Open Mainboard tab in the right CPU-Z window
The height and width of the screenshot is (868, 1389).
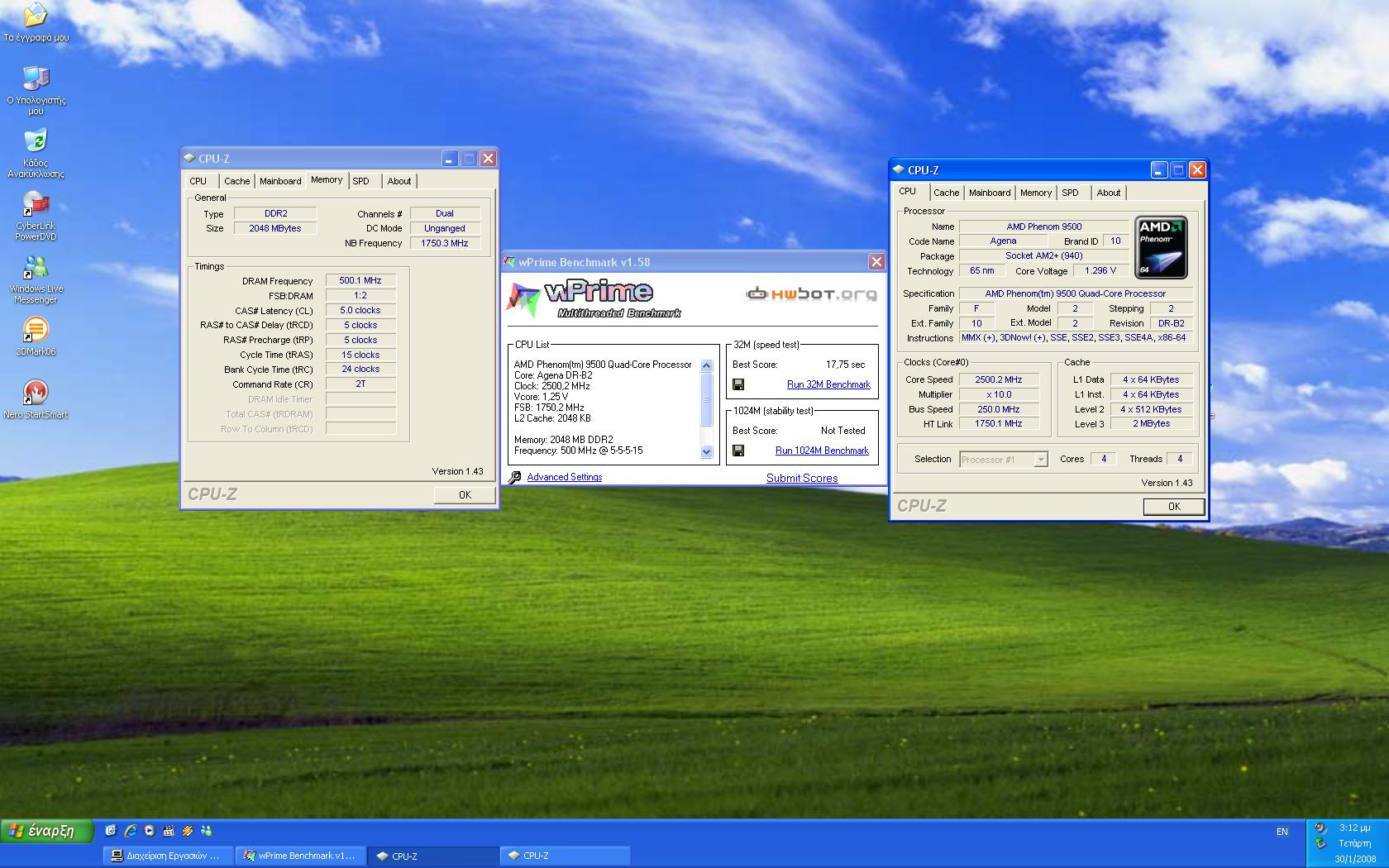pos(990,193)
